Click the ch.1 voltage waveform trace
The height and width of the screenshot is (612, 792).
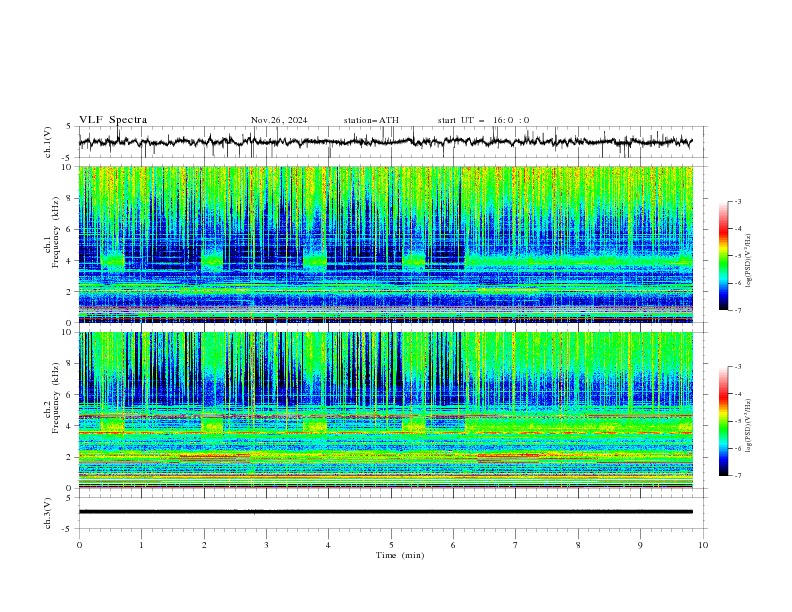tap(385, 142)
